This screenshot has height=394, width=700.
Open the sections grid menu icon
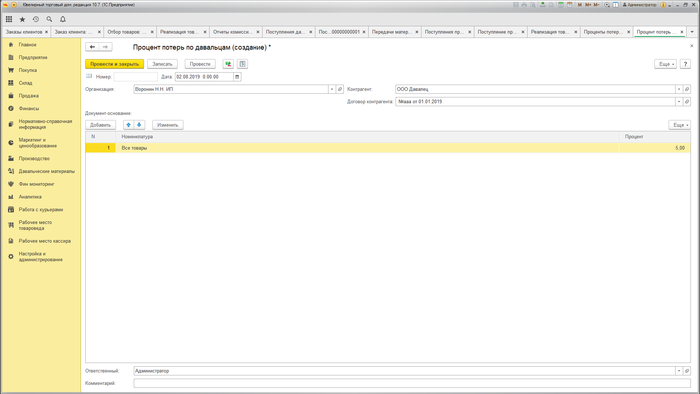[x=9, y=19]
